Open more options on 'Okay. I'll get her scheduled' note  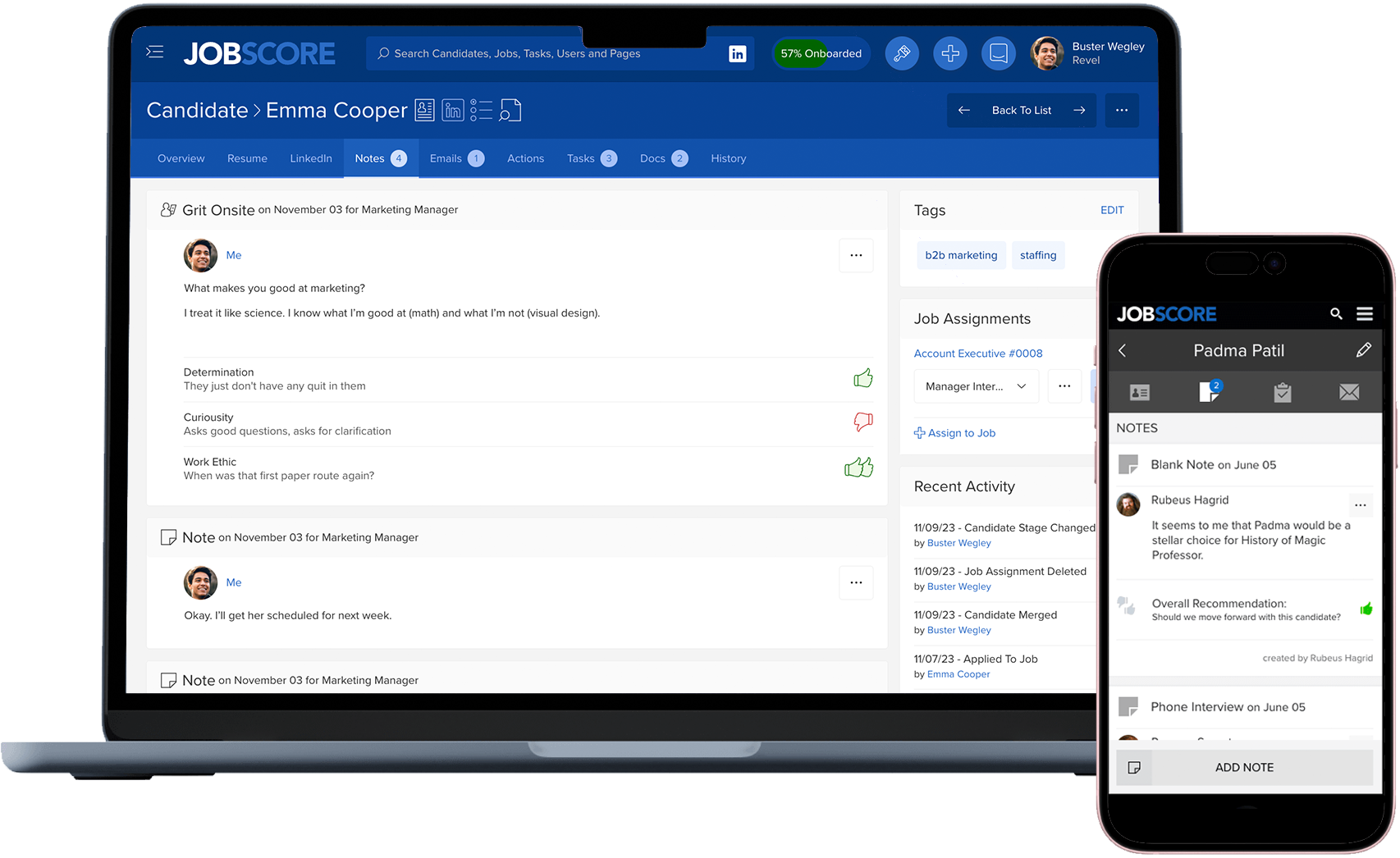[856, 582]
